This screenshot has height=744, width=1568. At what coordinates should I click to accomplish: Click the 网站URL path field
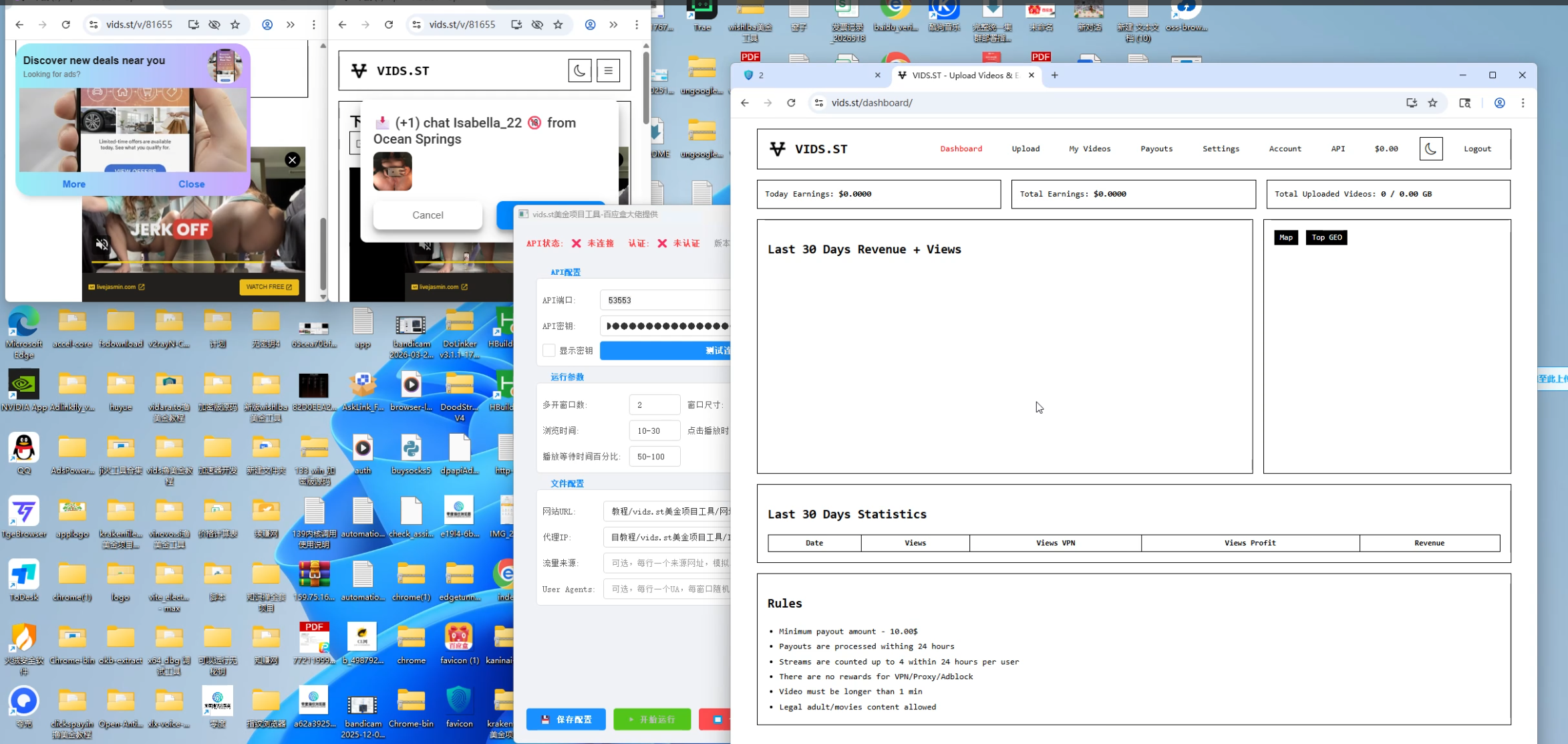coord(667,511)
